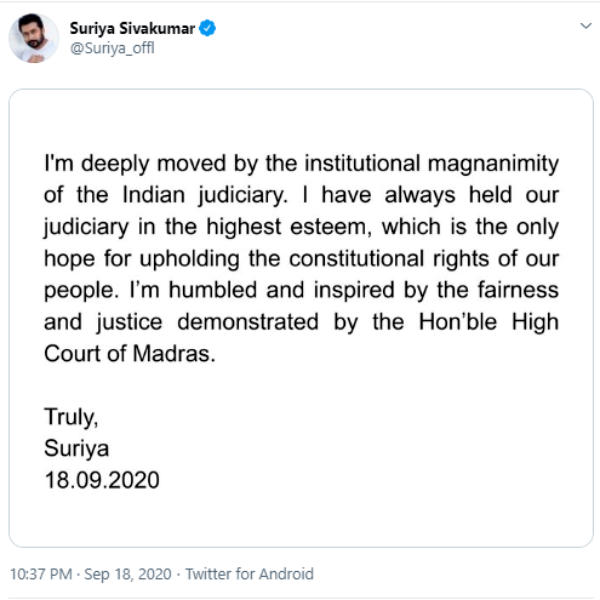This screenshot has height=600, width=600.
Task: Click the phrase highest esteem
Action: click(289, 227)
